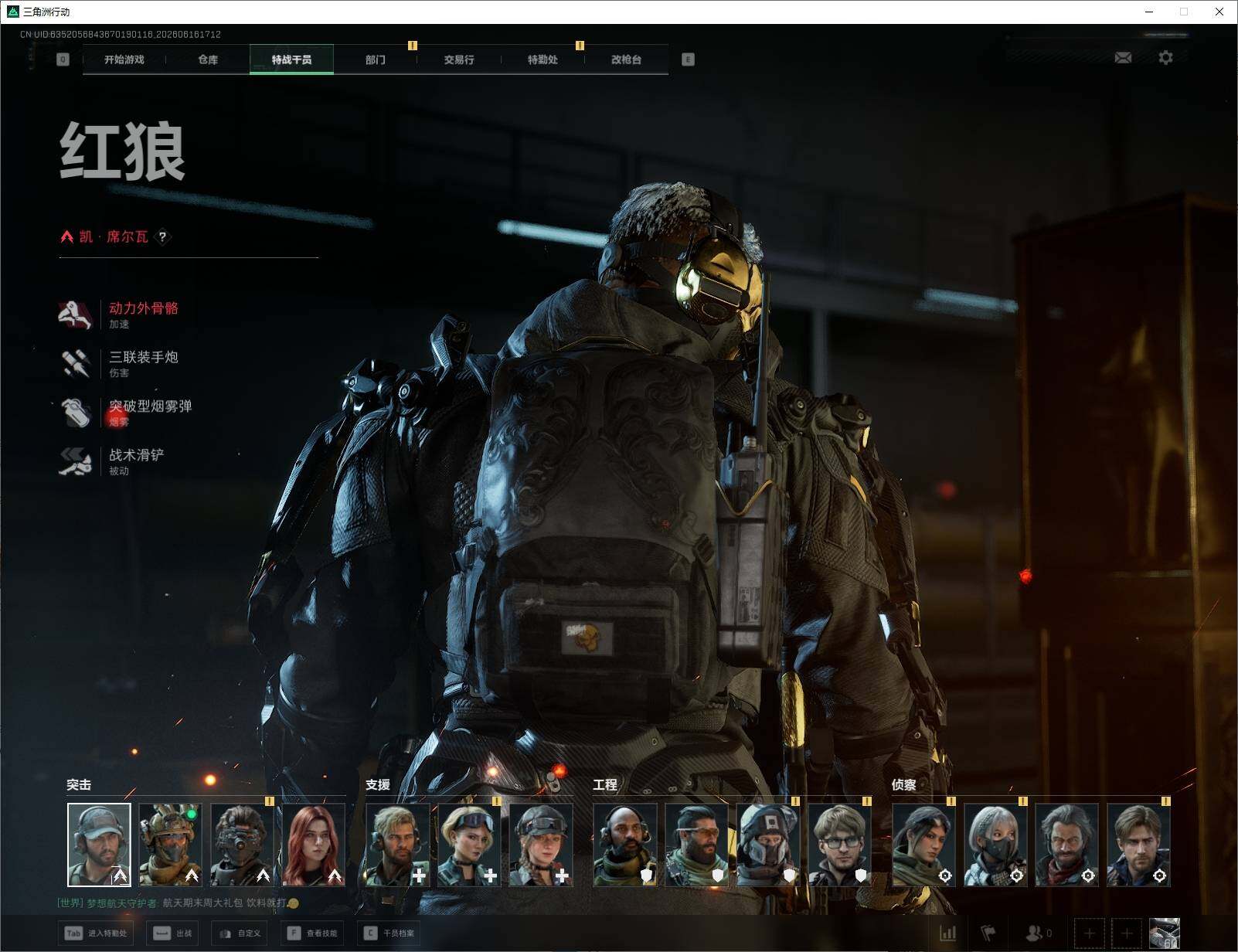Switch to the 仓库 tab
Image resolution: width=1238 pixels, height=952 pixels.
click(x=208, y=59)
